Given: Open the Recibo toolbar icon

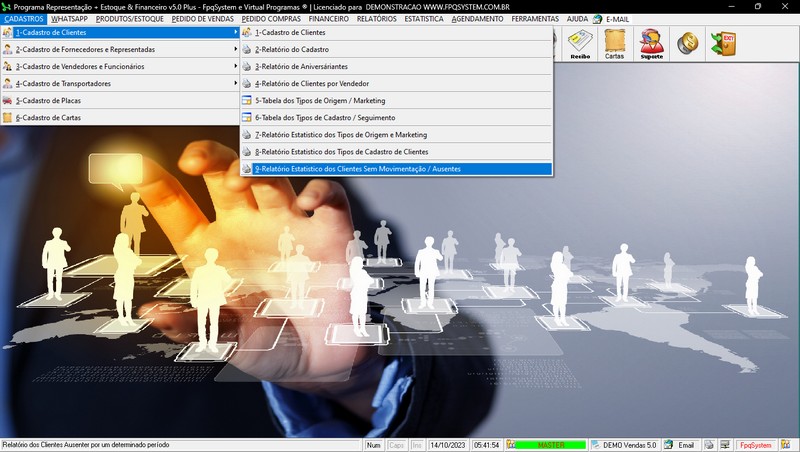Looking at the screenshot, I should 579,43.
